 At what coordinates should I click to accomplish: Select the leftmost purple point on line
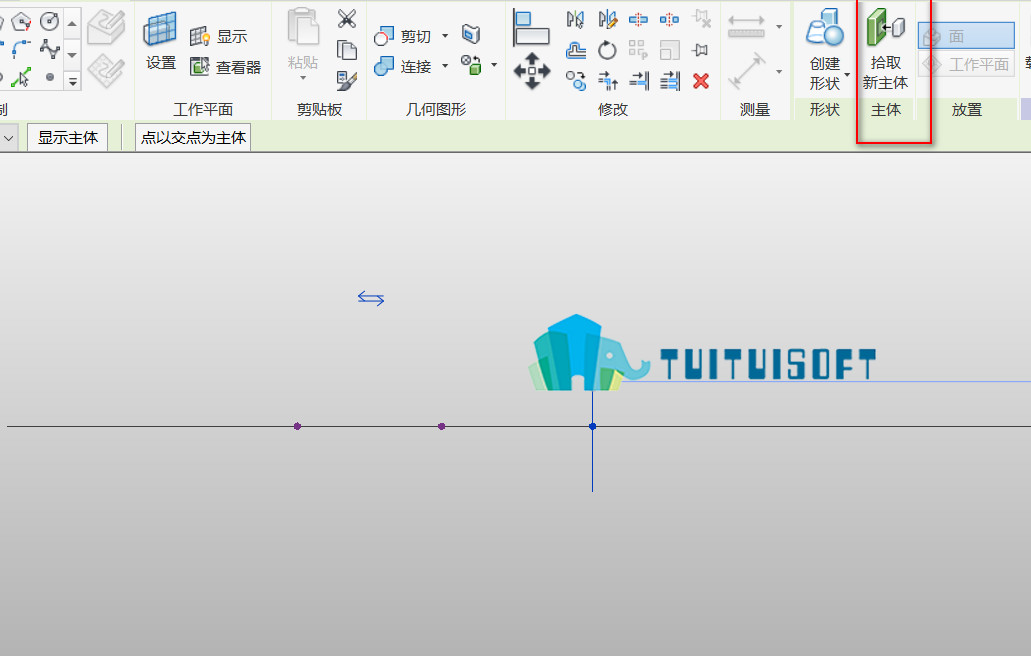pyautogui.click(x=297, y=427)
